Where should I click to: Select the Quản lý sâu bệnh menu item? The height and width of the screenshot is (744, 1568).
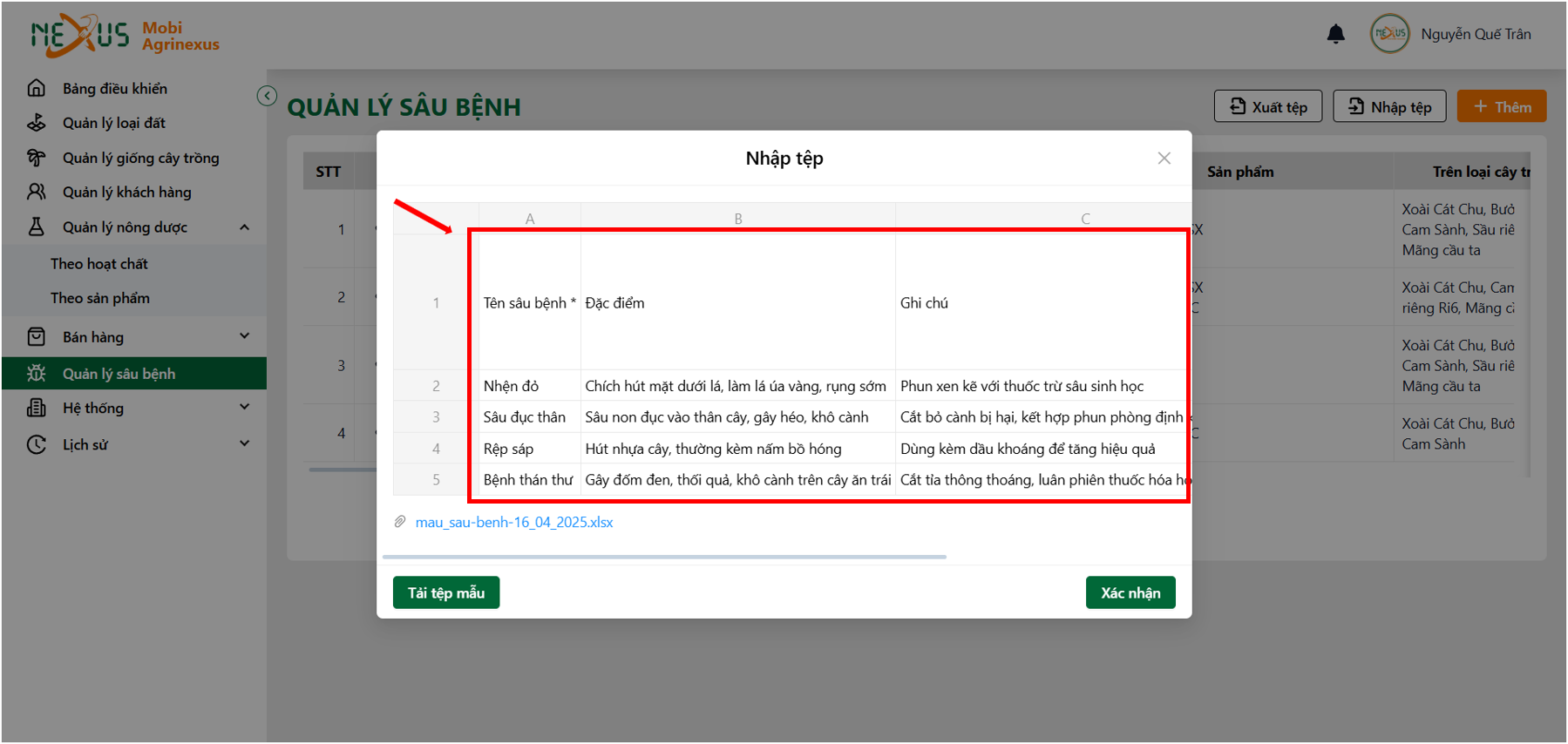134,374
